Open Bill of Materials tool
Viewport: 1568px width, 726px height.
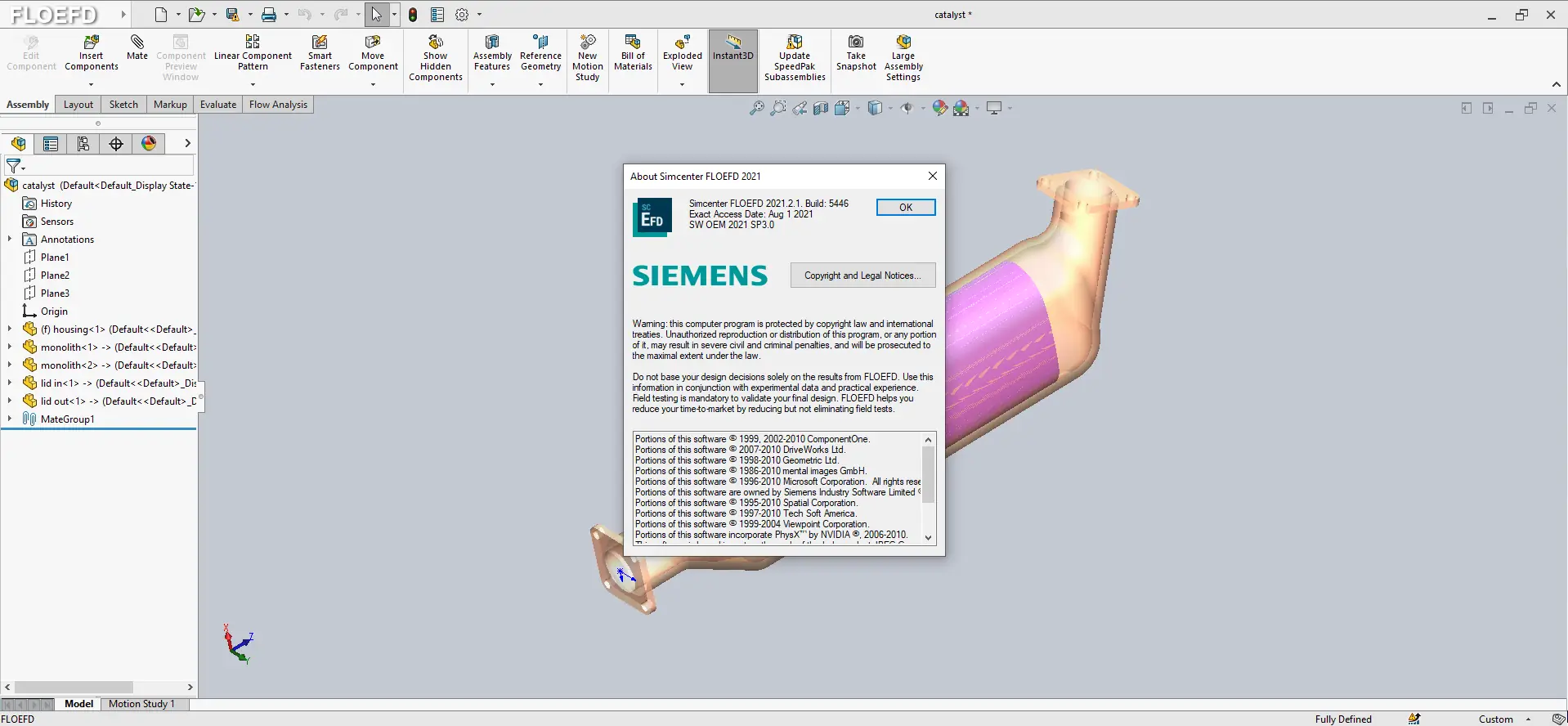pyautogui.click(x=633, y=54)
